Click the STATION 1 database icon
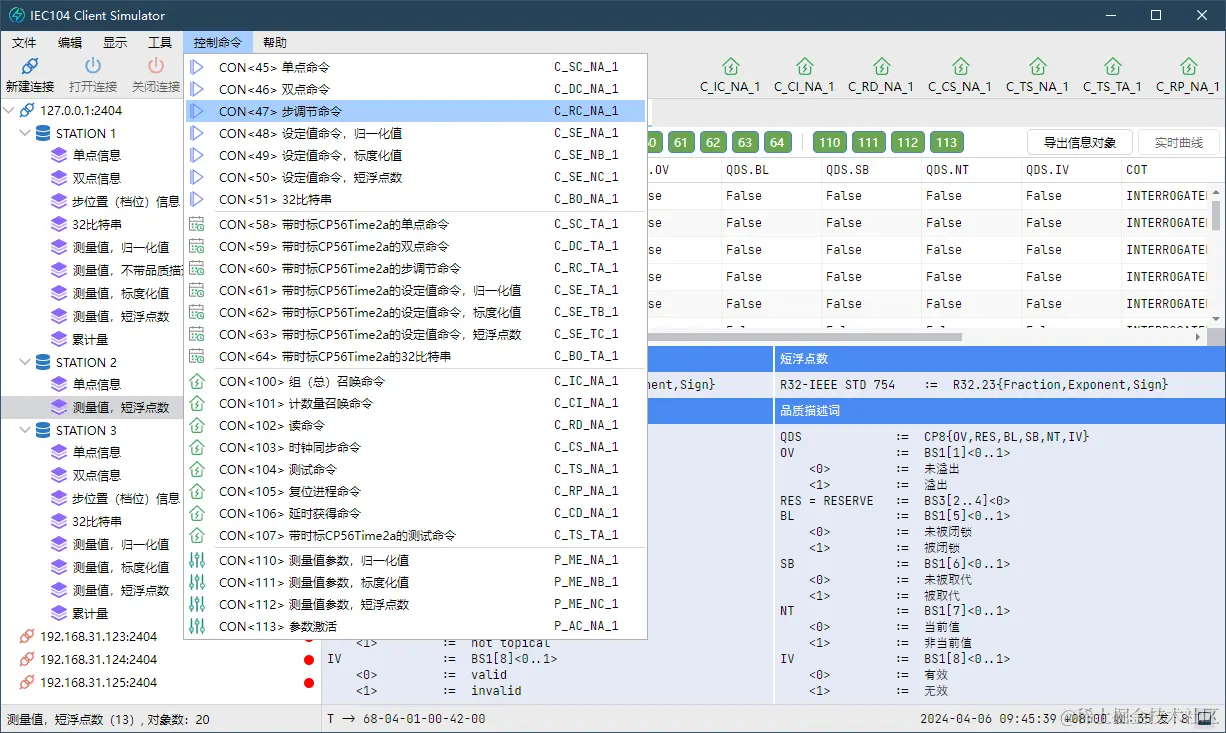1226x733 pixels. tap(43, 133)
